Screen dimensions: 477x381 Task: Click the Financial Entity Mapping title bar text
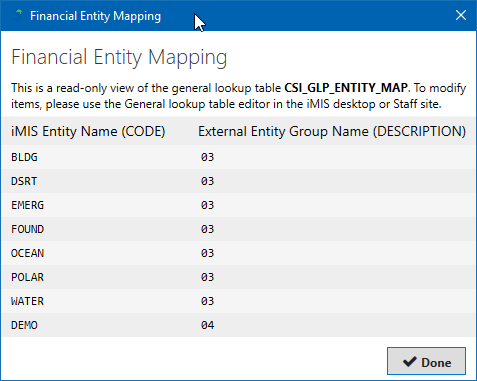point(95,16)
